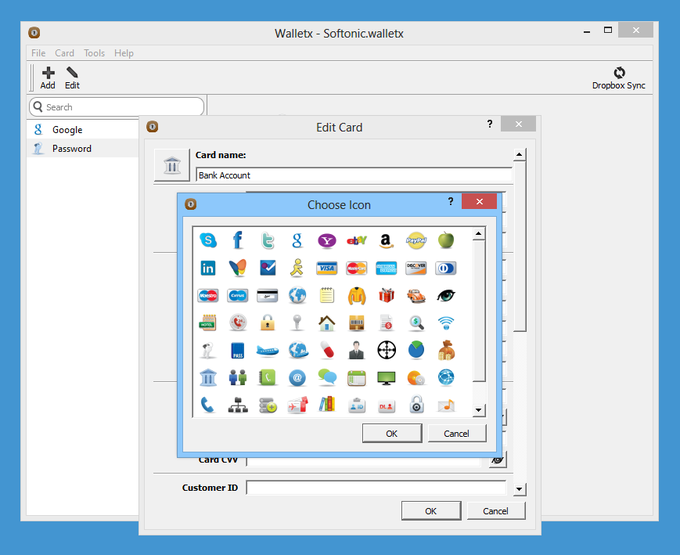
Task: Pick the airplane icon
Action: click(268, 350)
